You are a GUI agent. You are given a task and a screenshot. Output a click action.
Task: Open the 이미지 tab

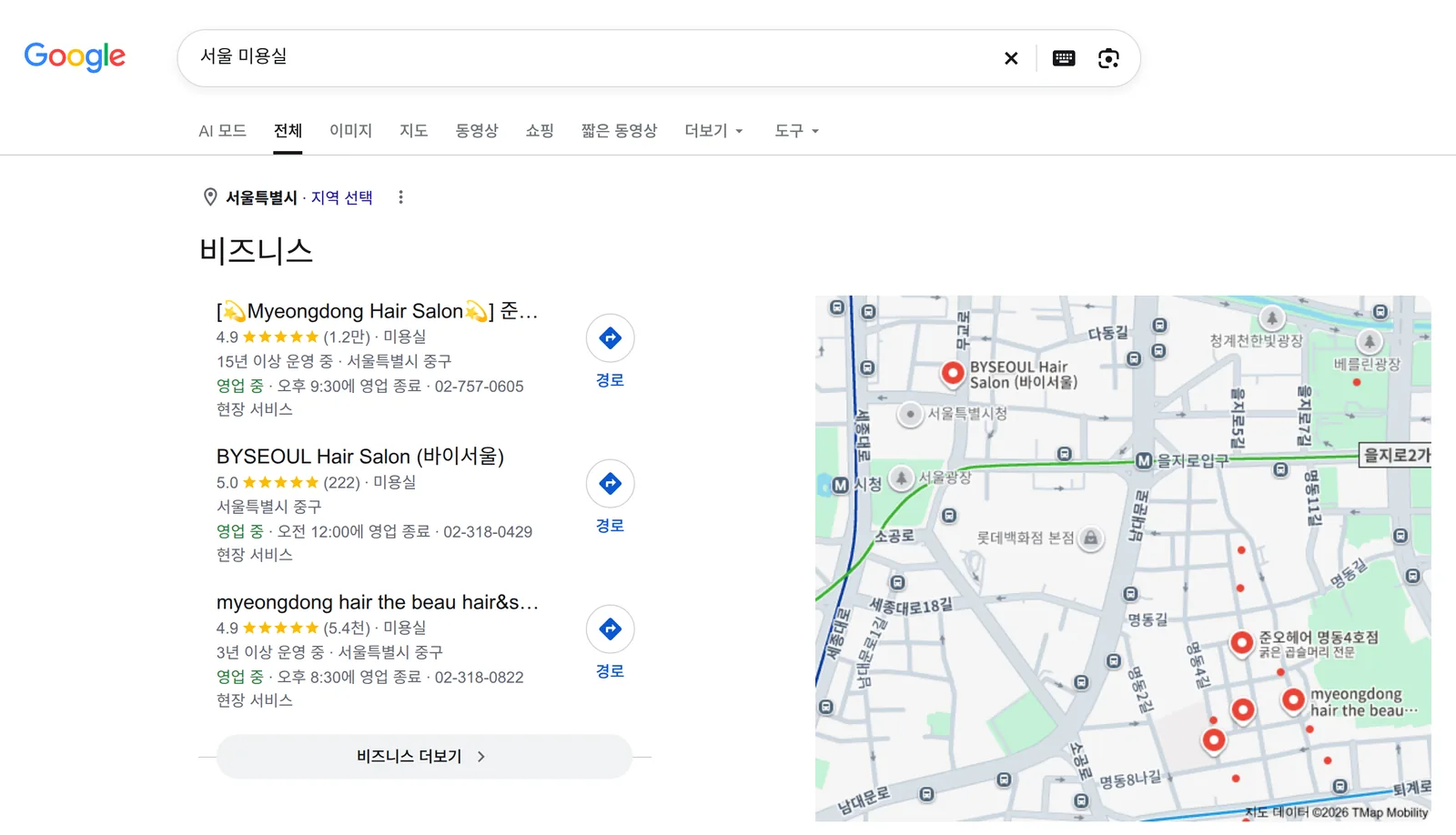[x=351, y=131]
